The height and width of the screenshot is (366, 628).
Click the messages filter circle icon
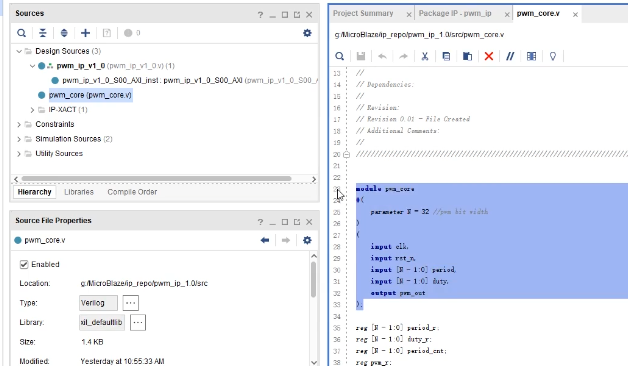coord(128,33)
